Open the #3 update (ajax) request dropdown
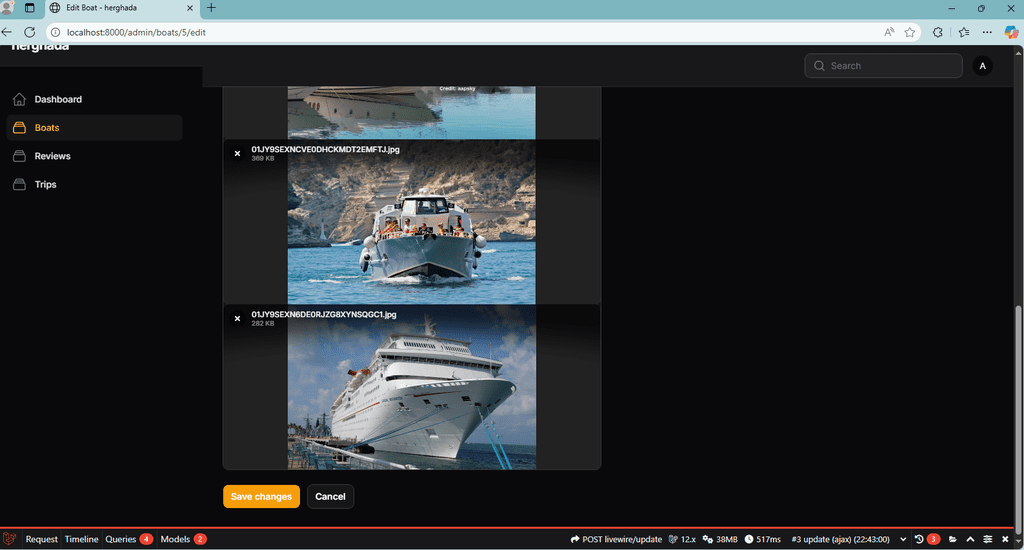This screenshot has width=1024, height=550. pos(848,540)
